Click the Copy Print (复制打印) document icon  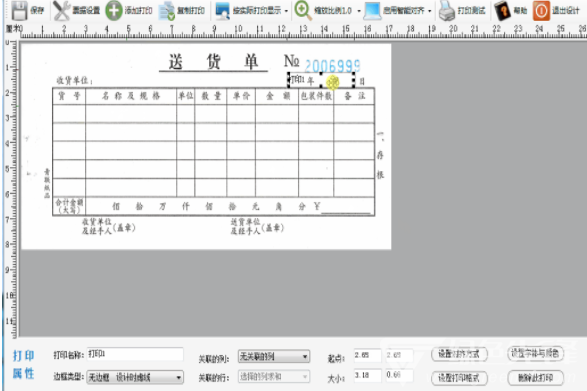click(x=166, y=11)
